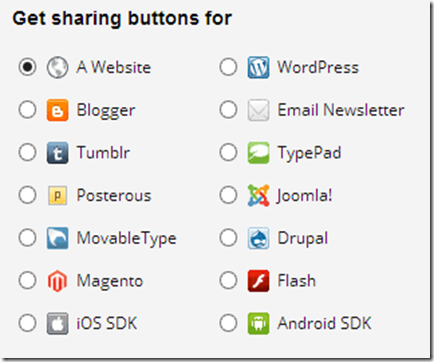
Task: Click the red Flash icon
Action: coord(258,281)
